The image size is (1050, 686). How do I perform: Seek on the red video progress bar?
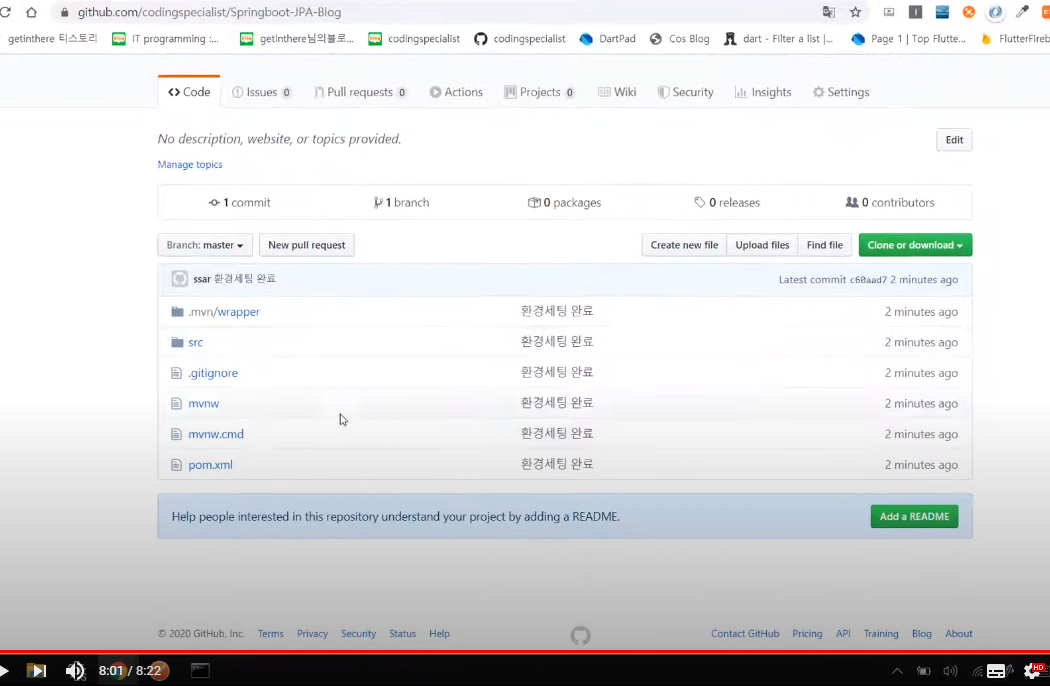(525, 651)
